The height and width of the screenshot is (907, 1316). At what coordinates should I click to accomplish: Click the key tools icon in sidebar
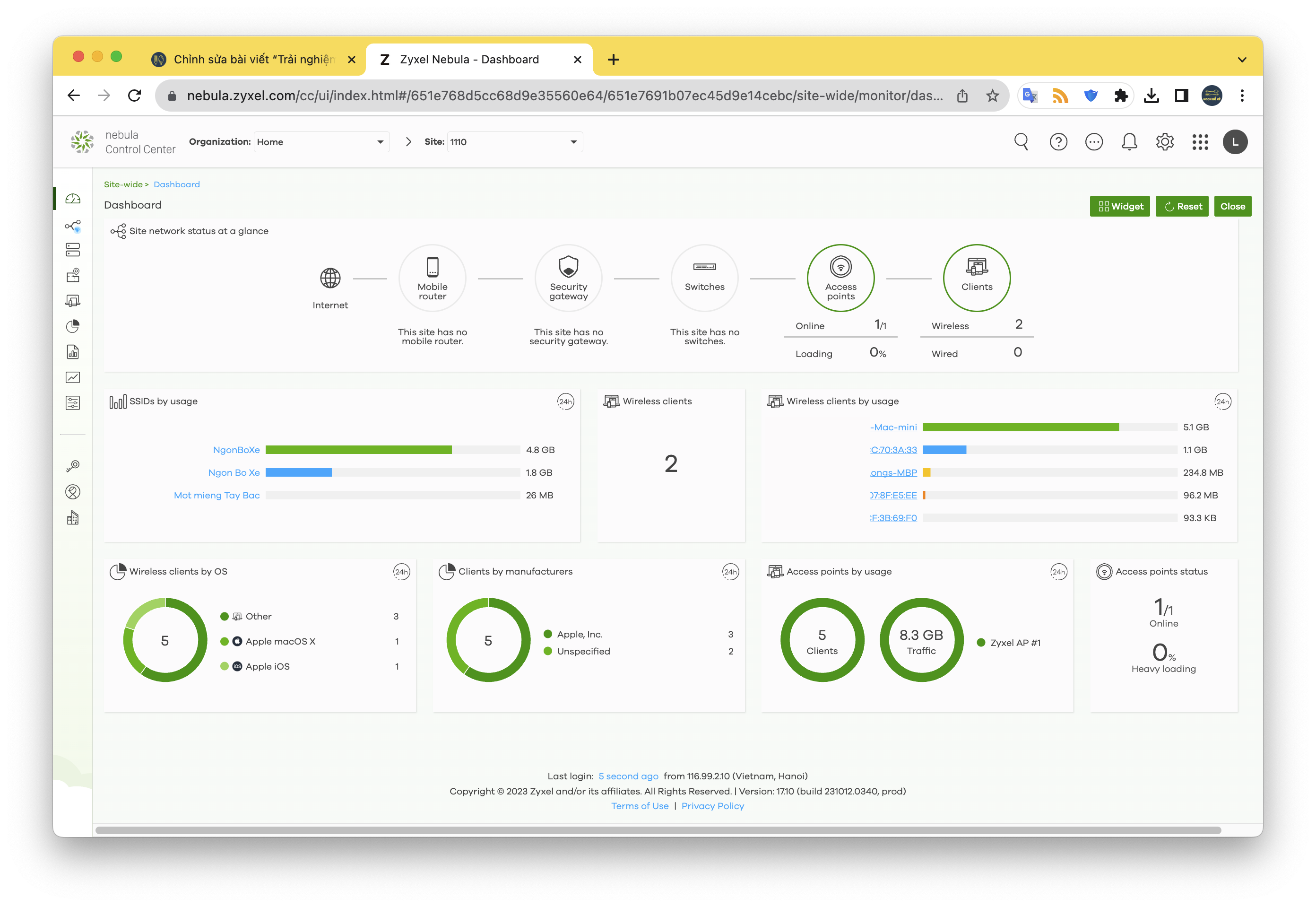[73, 466]
